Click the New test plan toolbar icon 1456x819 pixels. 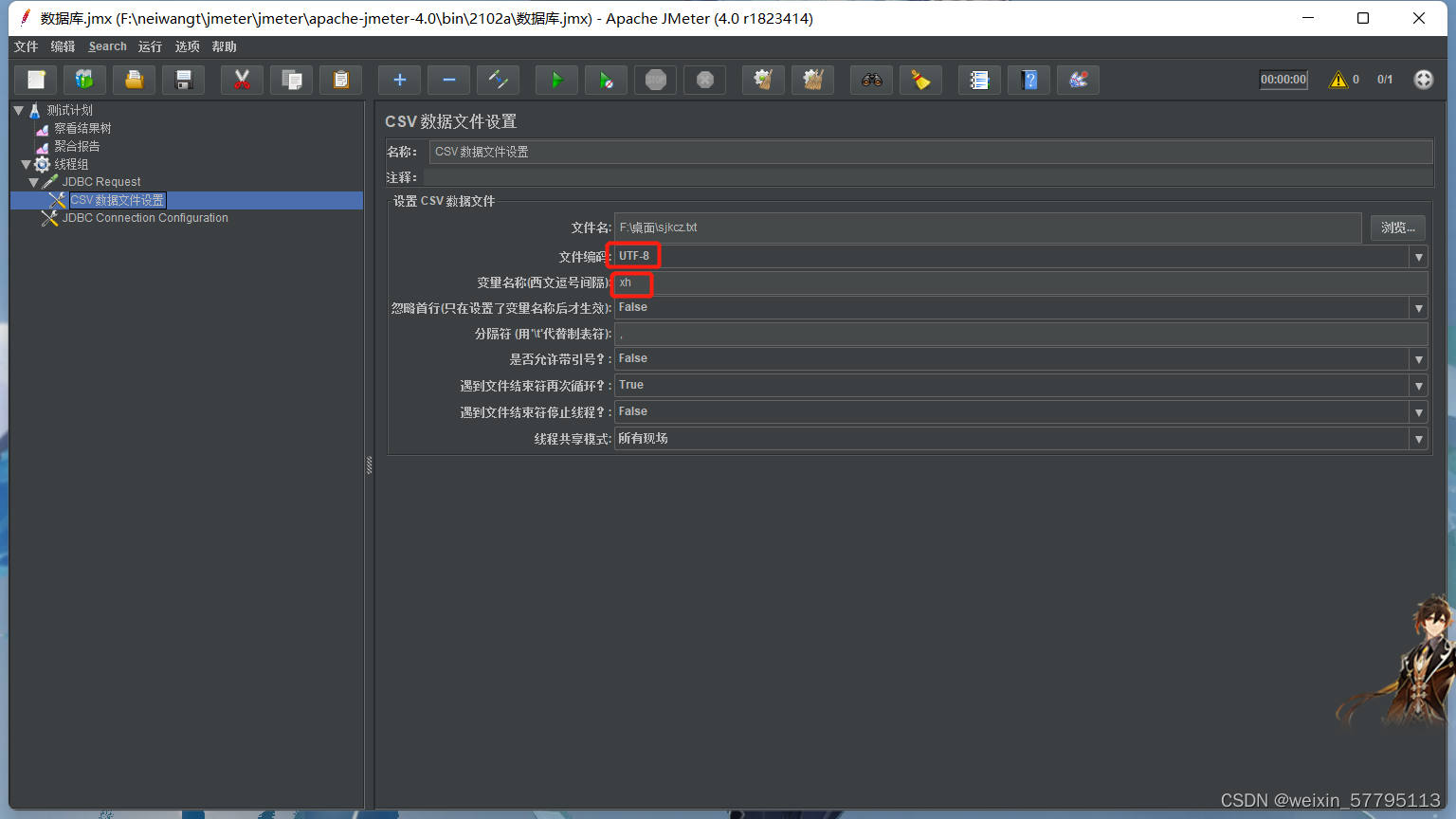[36, 80]
